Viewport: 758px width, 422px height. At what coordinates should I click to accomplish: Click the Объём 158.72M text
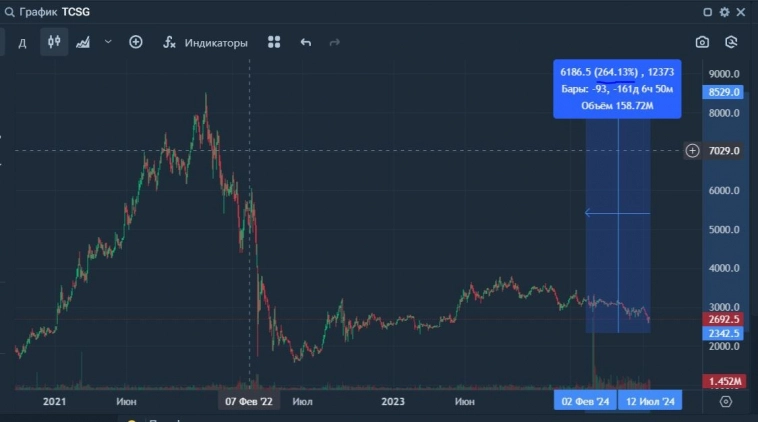coord(617,106)
